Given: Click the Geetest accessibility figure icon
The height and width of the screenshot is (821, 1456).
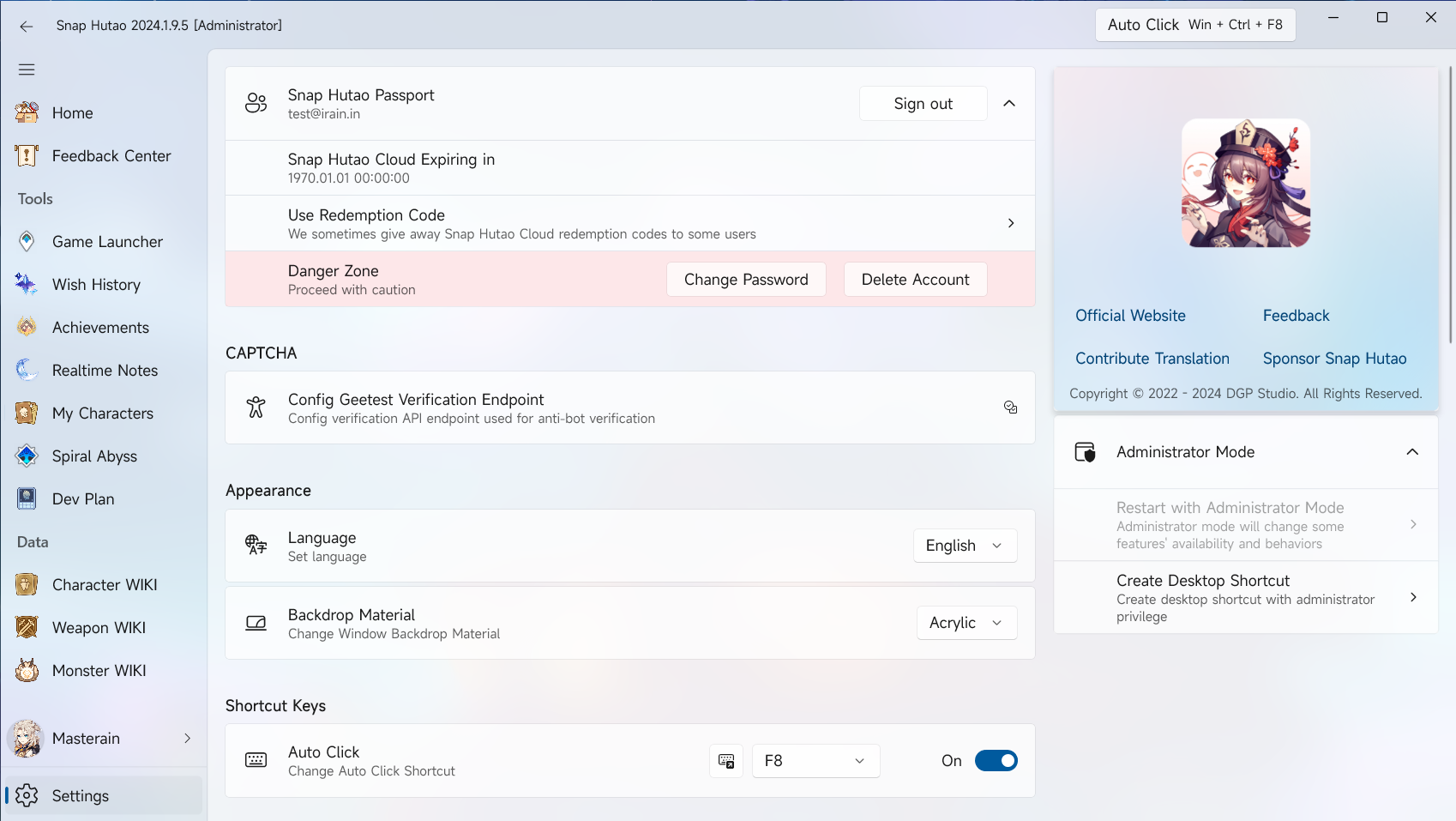Looking at the screenshot, I should tap(256, 407).
